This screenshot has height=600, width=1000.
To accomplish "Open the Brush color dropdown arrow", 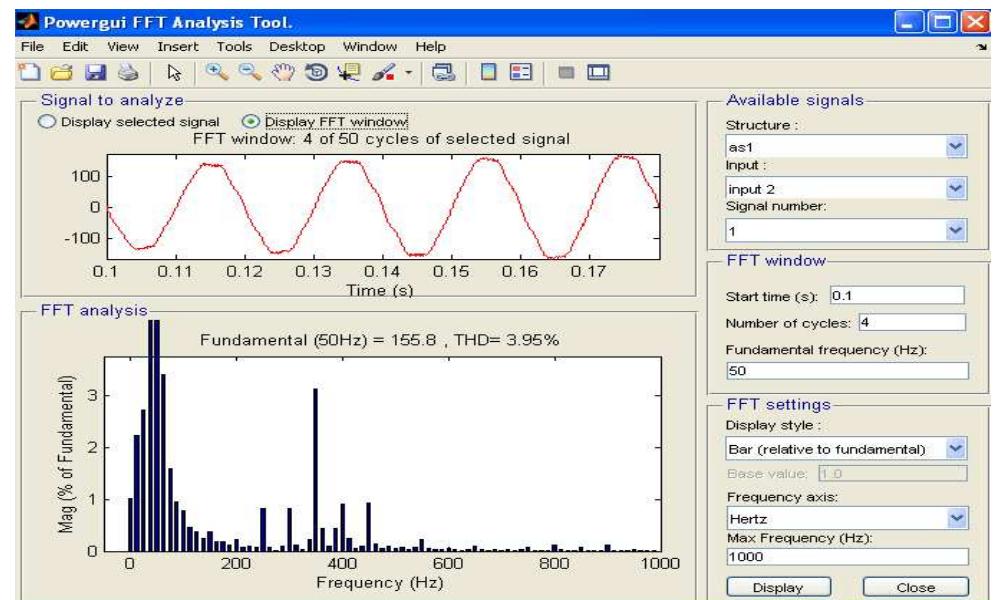I will pyautogui.click(x=409, y=73).
